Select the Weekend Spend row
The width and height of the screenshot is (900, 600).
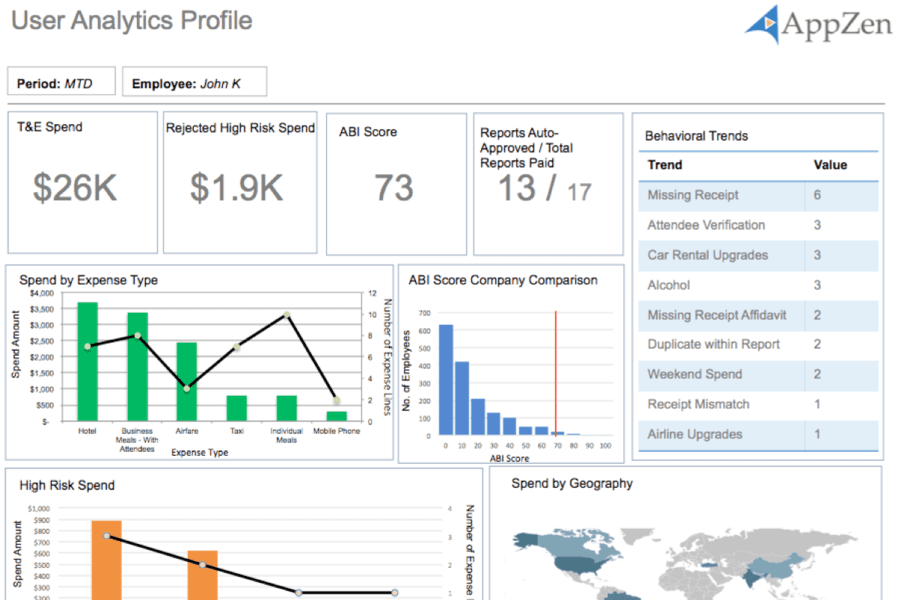click(x=758, y=374)
